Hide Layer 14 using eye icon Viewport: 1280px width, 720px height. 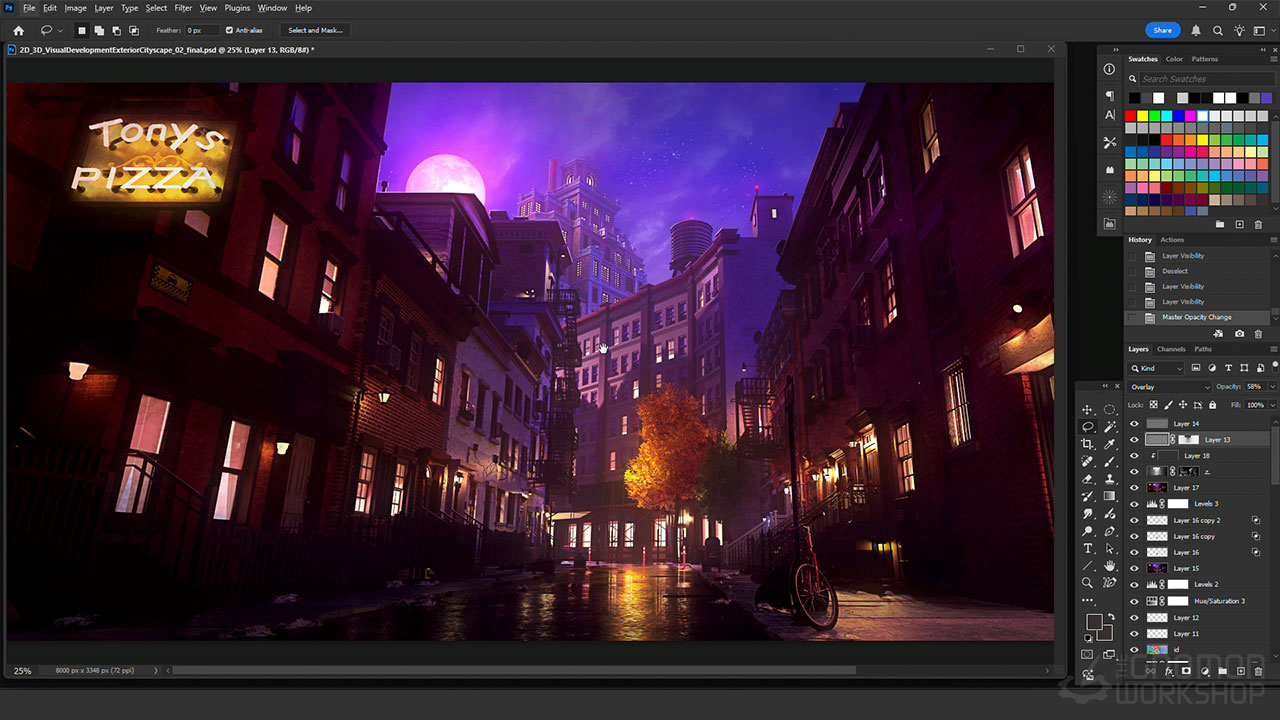click(x=1134, y=424)
